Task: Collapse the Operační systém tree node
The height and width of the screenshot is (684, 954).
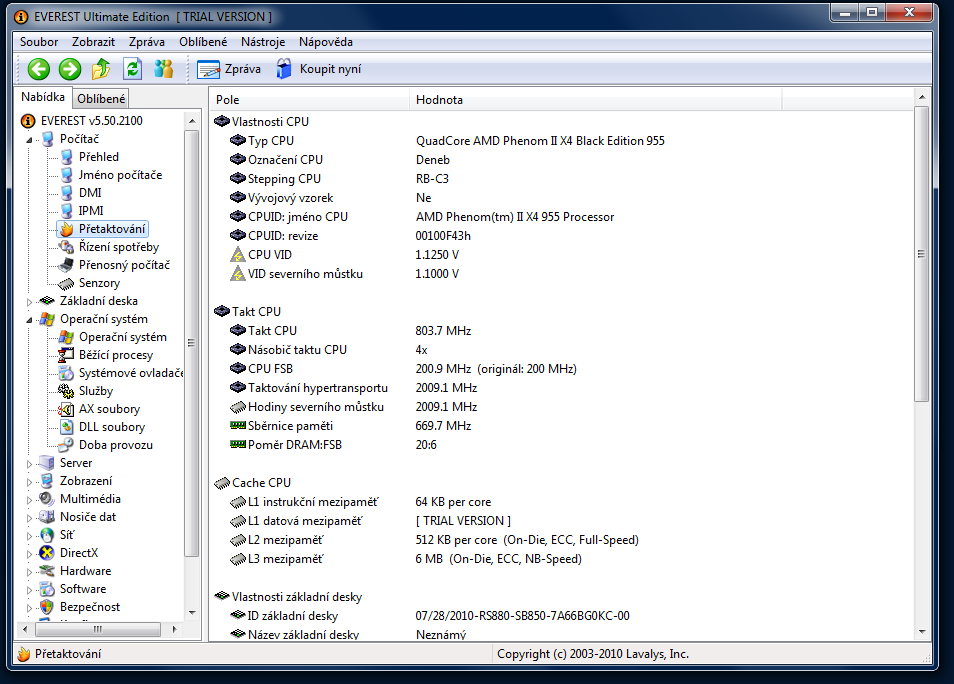Action: click(29, 319)
